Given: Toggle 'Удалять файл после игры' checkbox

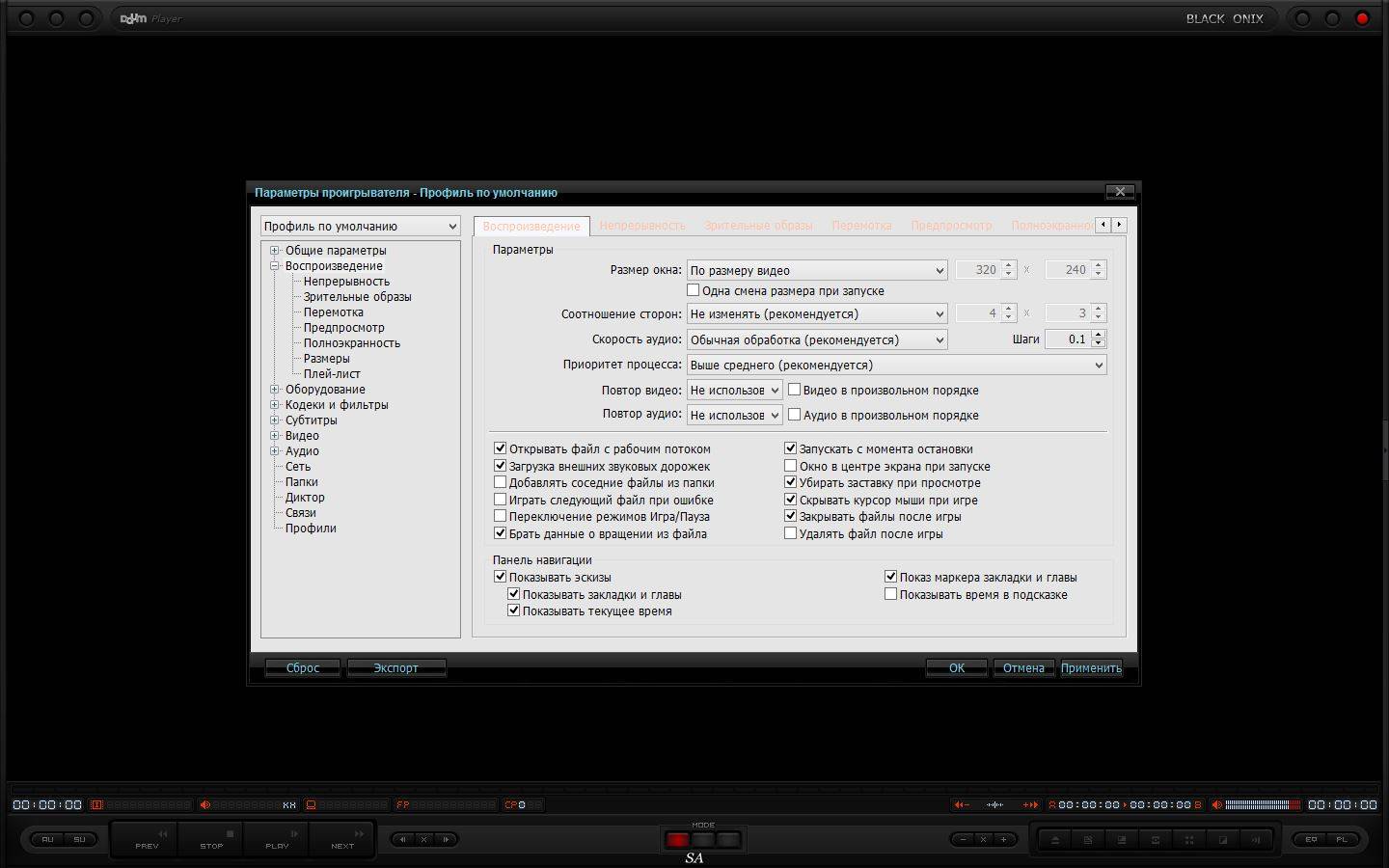Looking at the screenshot, I should (x=791, y=533).
